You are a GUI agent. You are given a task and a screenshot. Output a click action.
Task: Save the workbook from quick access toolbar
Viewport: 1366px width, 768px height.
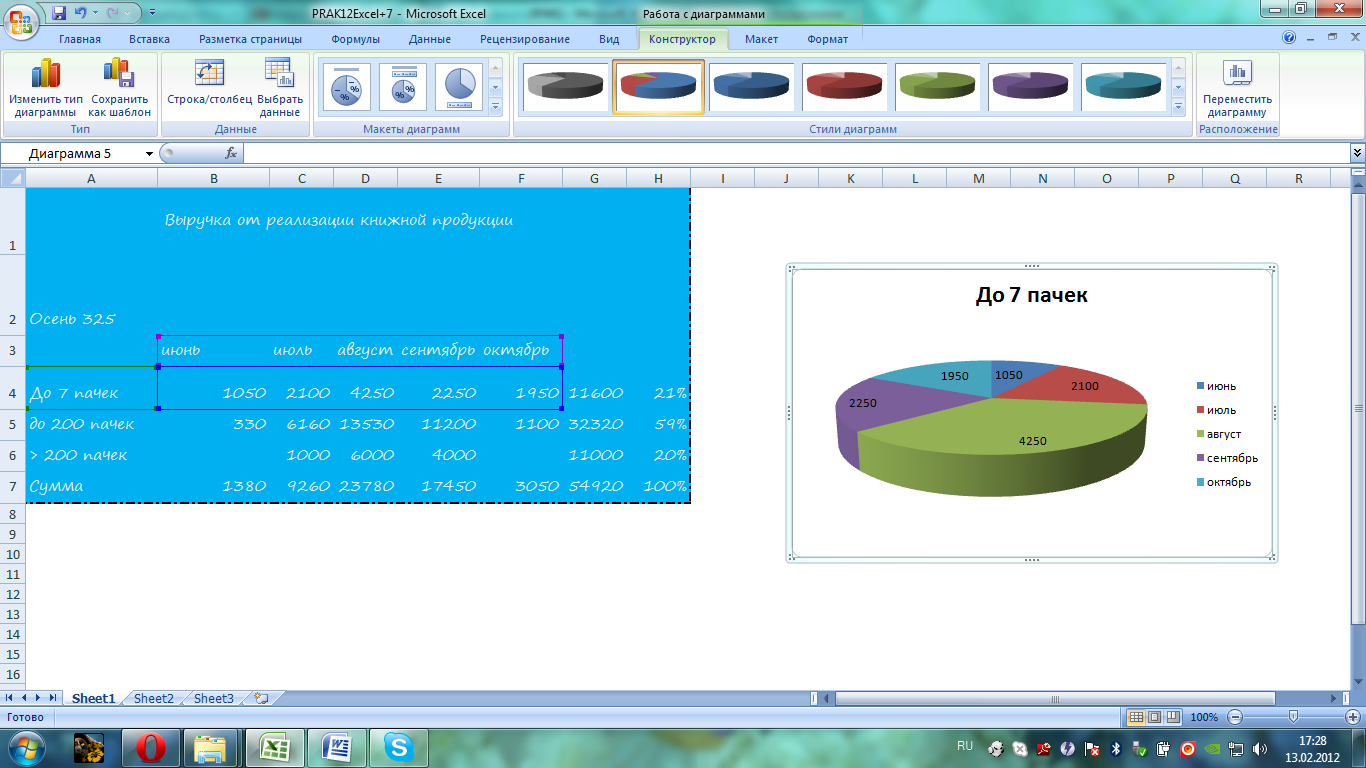59,13
